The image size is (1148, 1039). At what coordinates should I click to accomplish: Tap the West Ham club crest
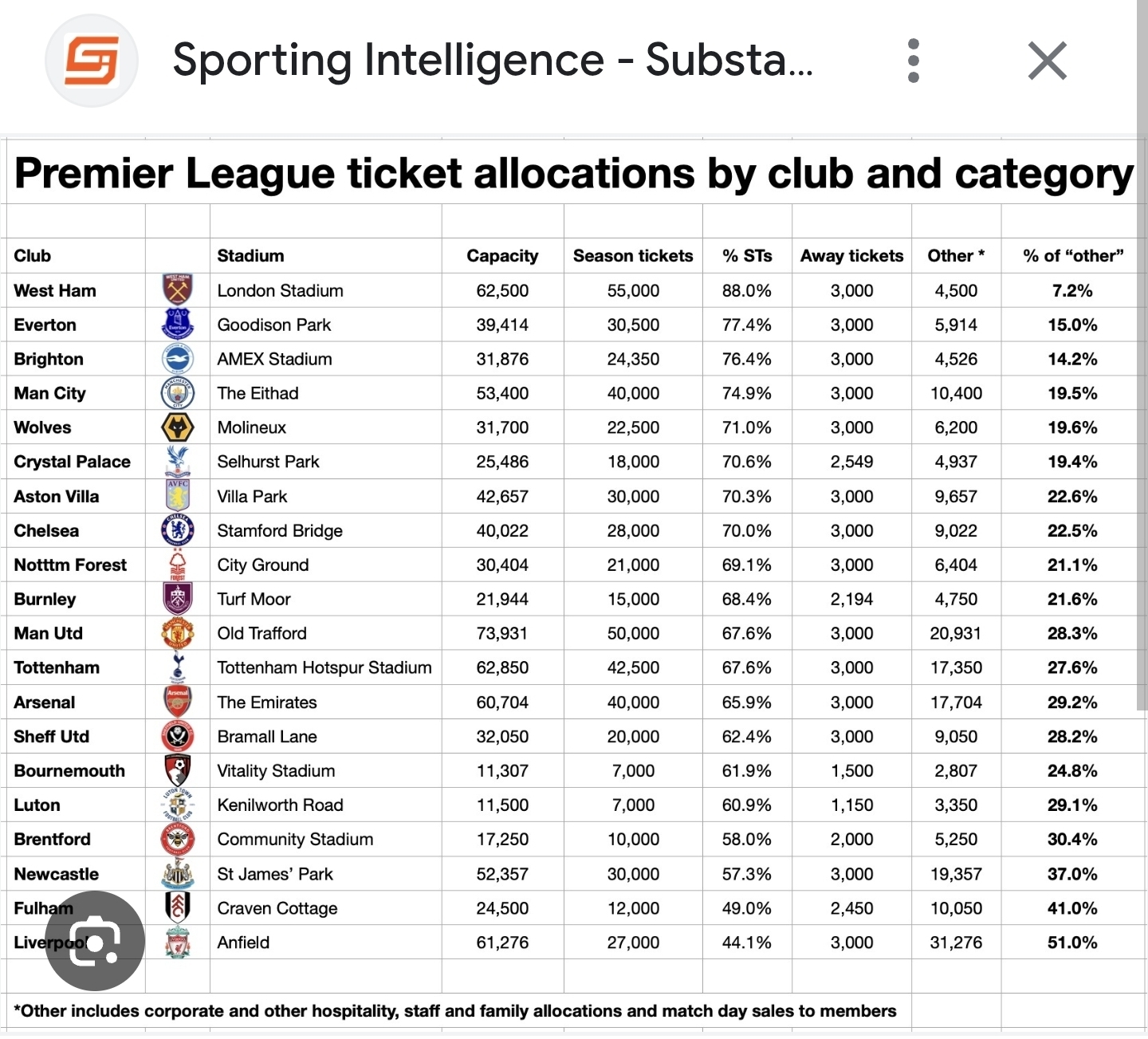pos(178,290)
